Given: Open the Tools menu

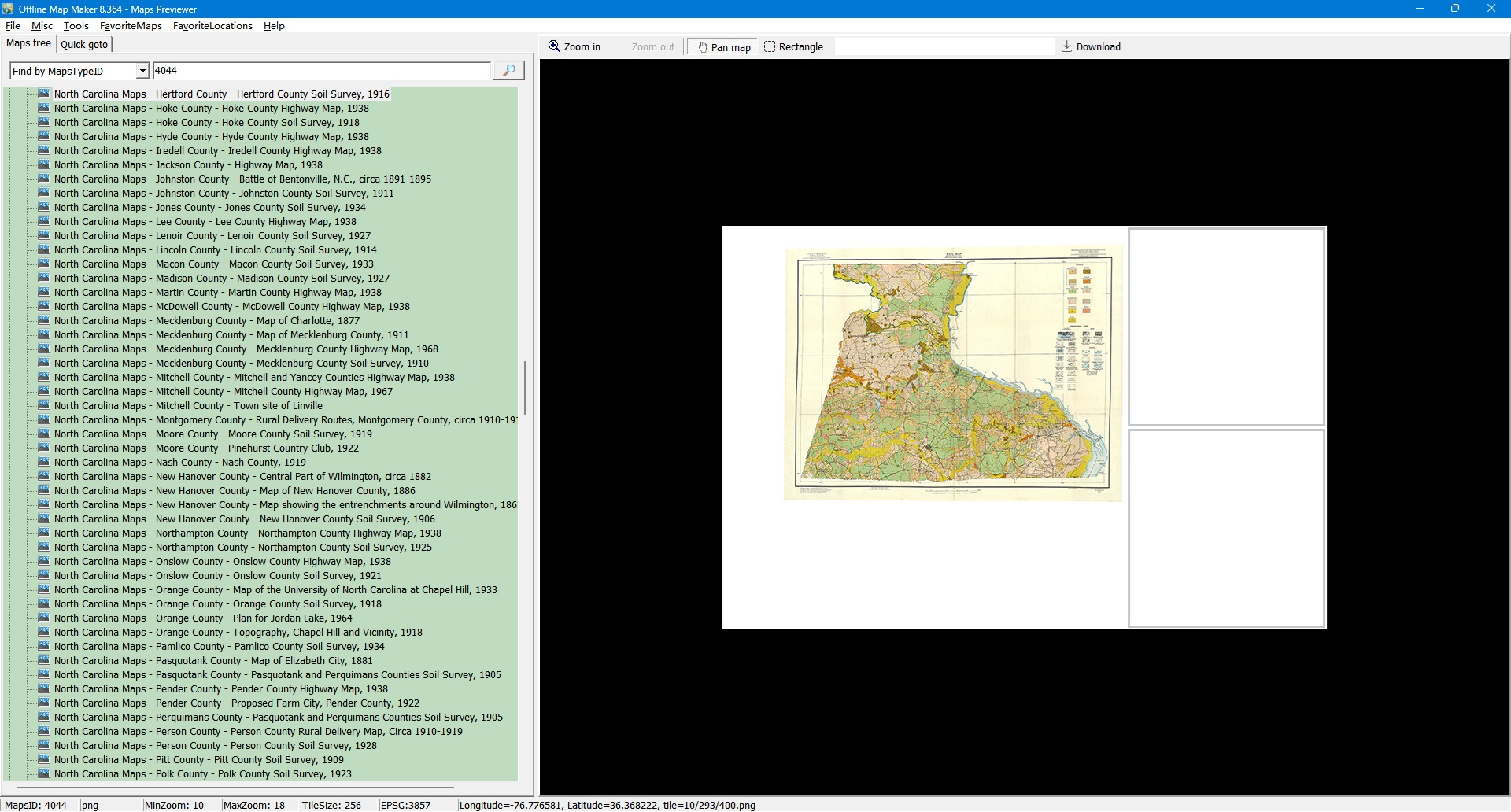Looking at the screenshot, I should pos(76,26).
